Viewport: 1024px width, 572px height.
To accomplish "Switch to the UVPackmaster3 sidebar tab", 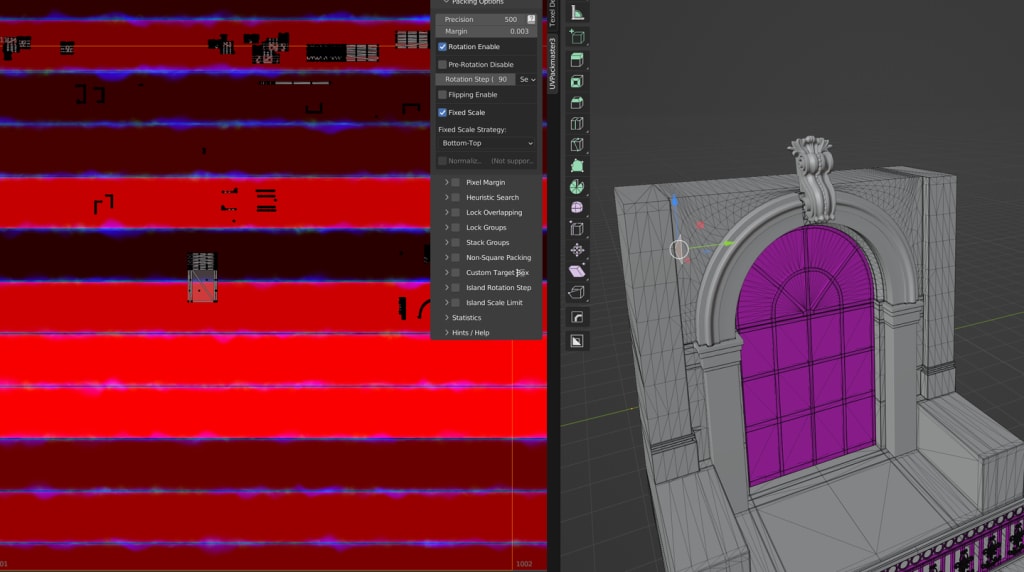I will point(552,63).
